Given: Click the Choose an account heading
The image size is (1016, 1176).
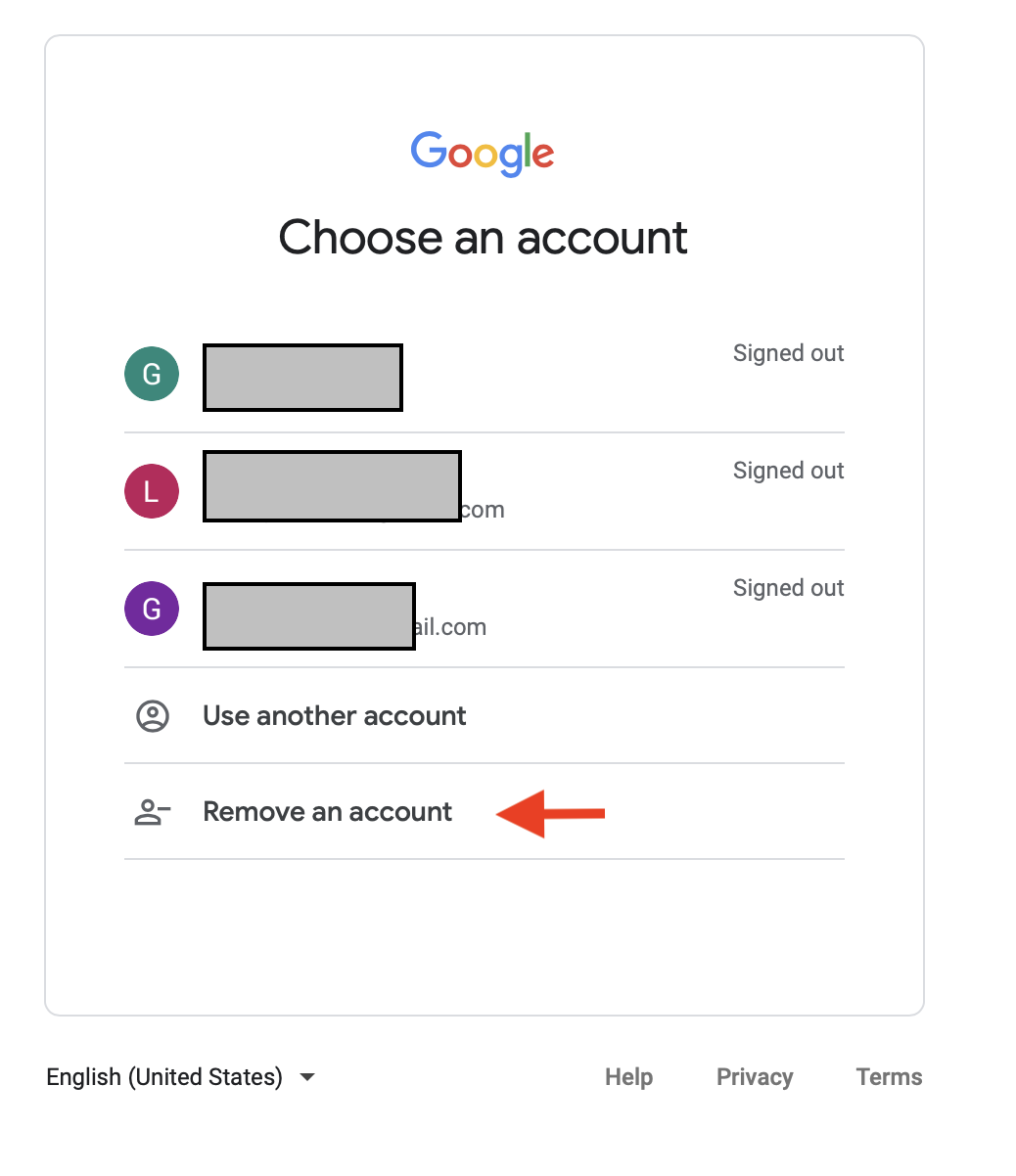Looking at the screenshot, I should pos(484,238).
